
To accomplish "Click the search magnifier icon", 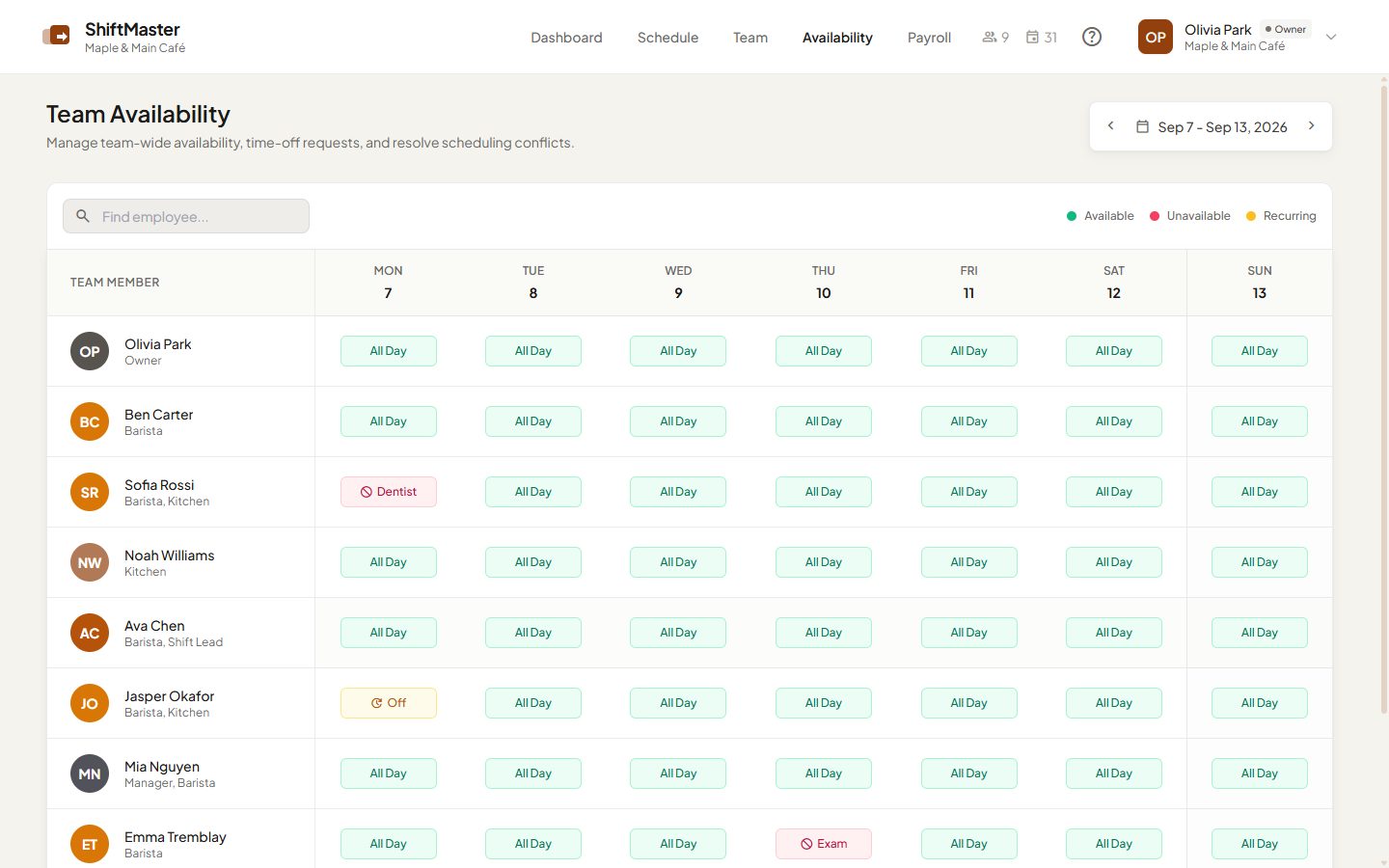I will (83, 216).
